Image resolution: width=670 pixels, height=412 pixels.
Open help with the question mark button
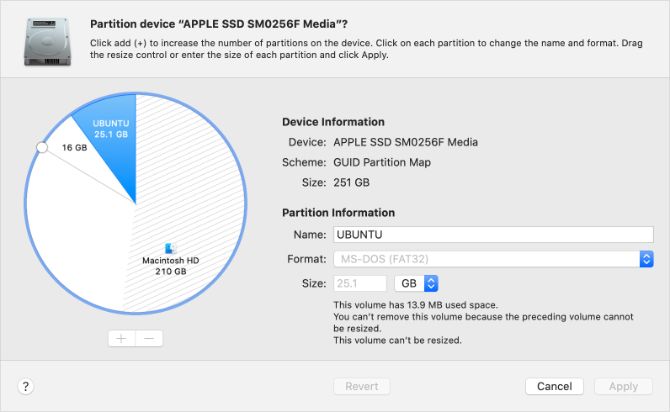click(x=26, y=386)
